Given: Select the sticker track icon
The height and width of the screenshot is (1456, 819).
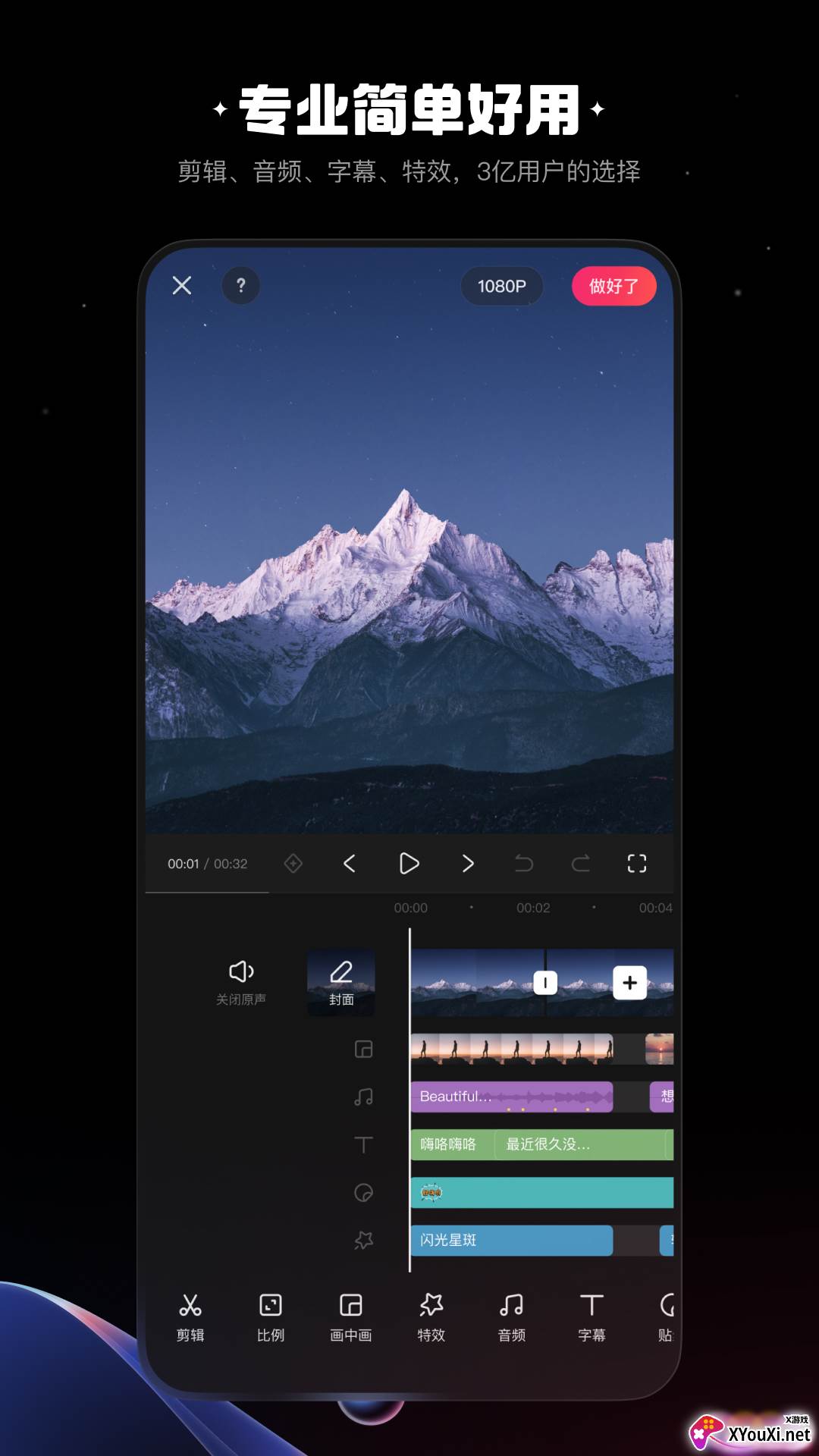Looking at the screenshot, I should point(364,1193).
